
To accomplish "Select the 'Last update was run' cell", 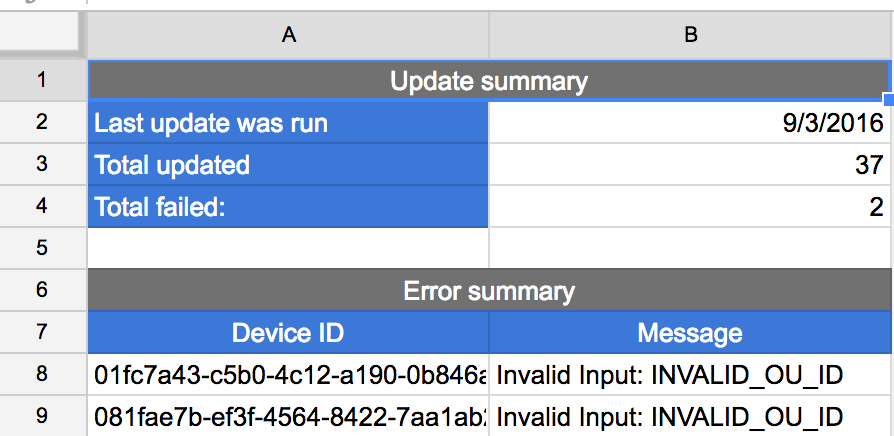I will click(288, 123).
